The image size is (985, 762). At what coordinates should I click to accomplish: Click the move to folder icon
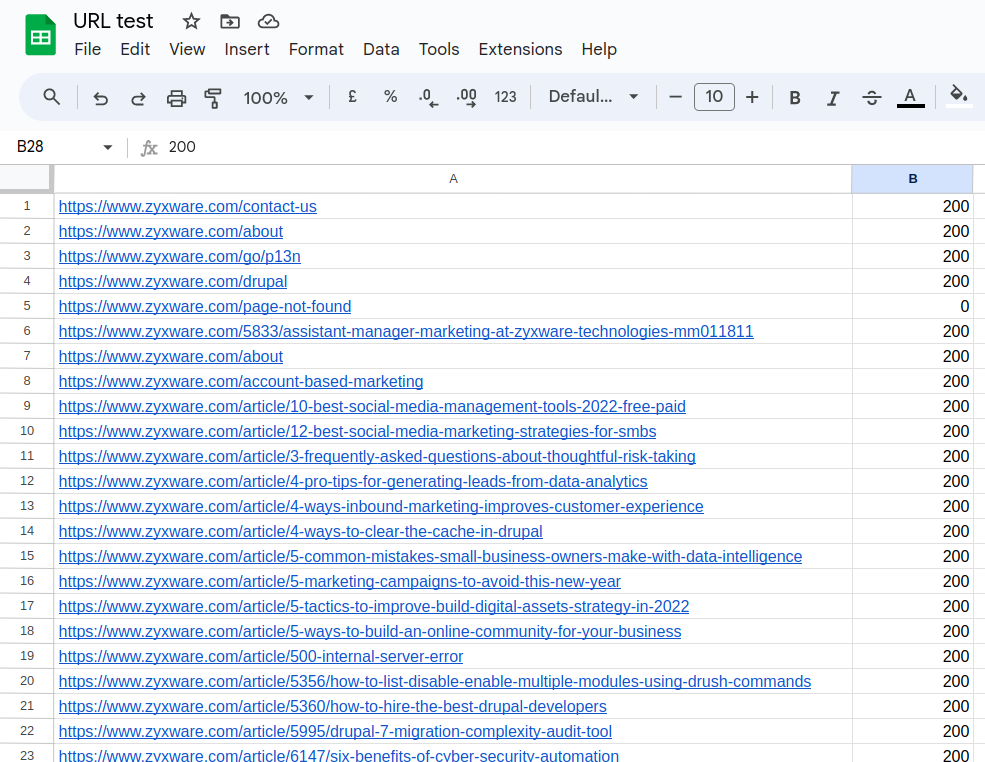pyautogui.click(x=230, y=21)
